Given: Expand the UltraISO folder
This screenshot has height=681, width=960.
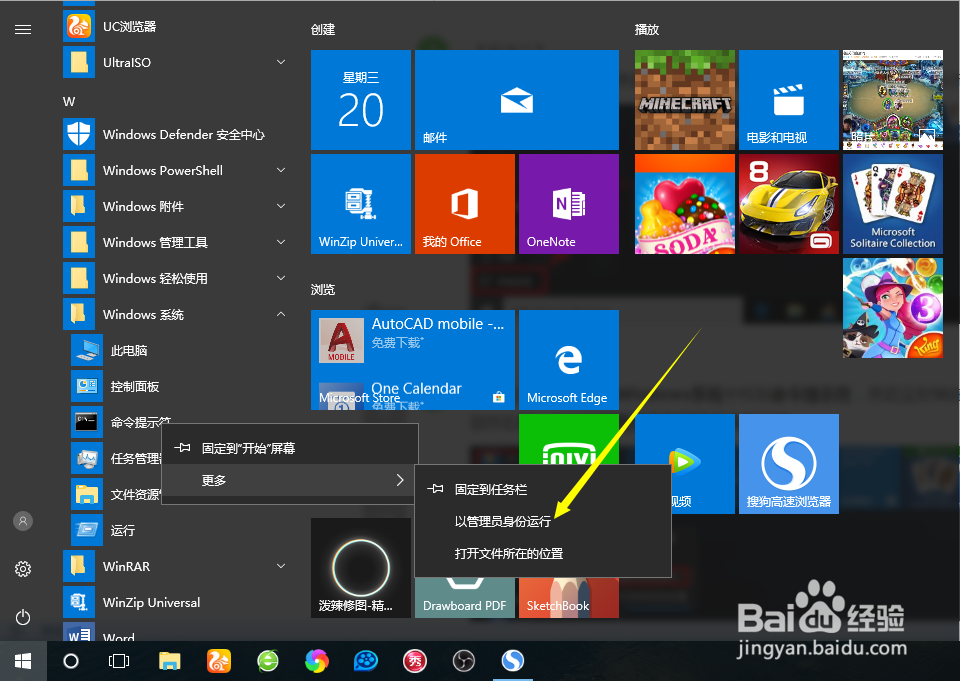Looking at the screenshot, I should [281, 62].
